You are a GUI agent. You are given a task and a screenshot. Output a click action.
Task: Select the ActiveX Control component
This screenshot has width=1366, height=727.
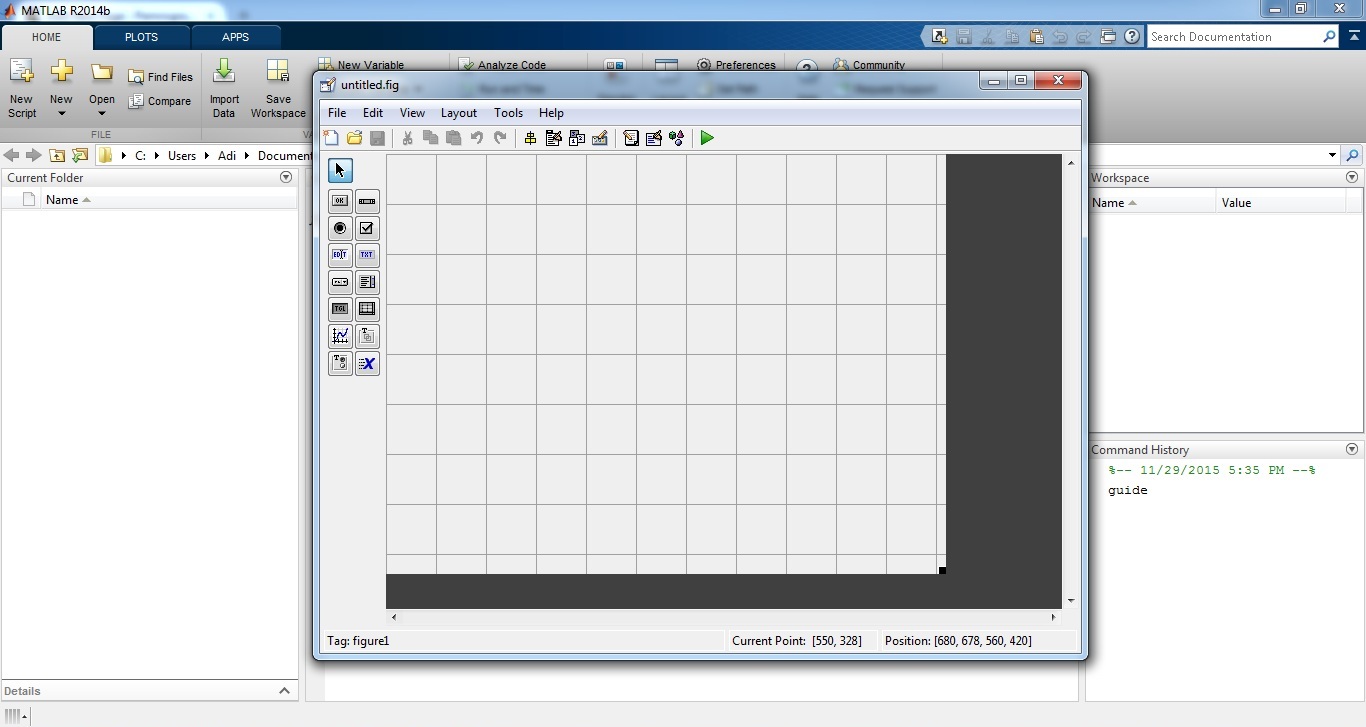367,364
